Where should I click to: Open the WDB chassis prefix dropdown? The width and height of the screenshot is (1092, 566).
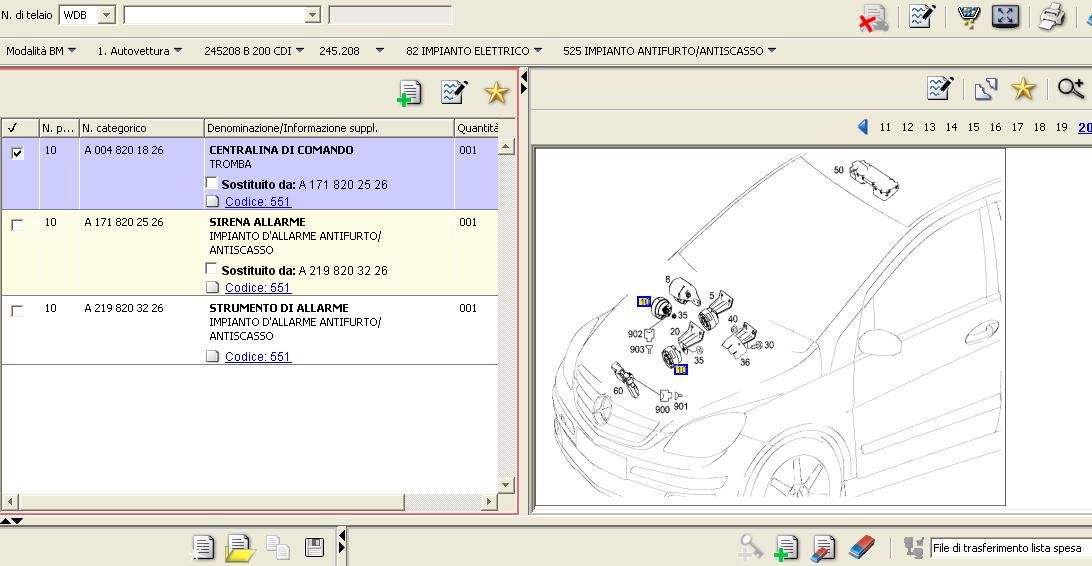point(106,15)
